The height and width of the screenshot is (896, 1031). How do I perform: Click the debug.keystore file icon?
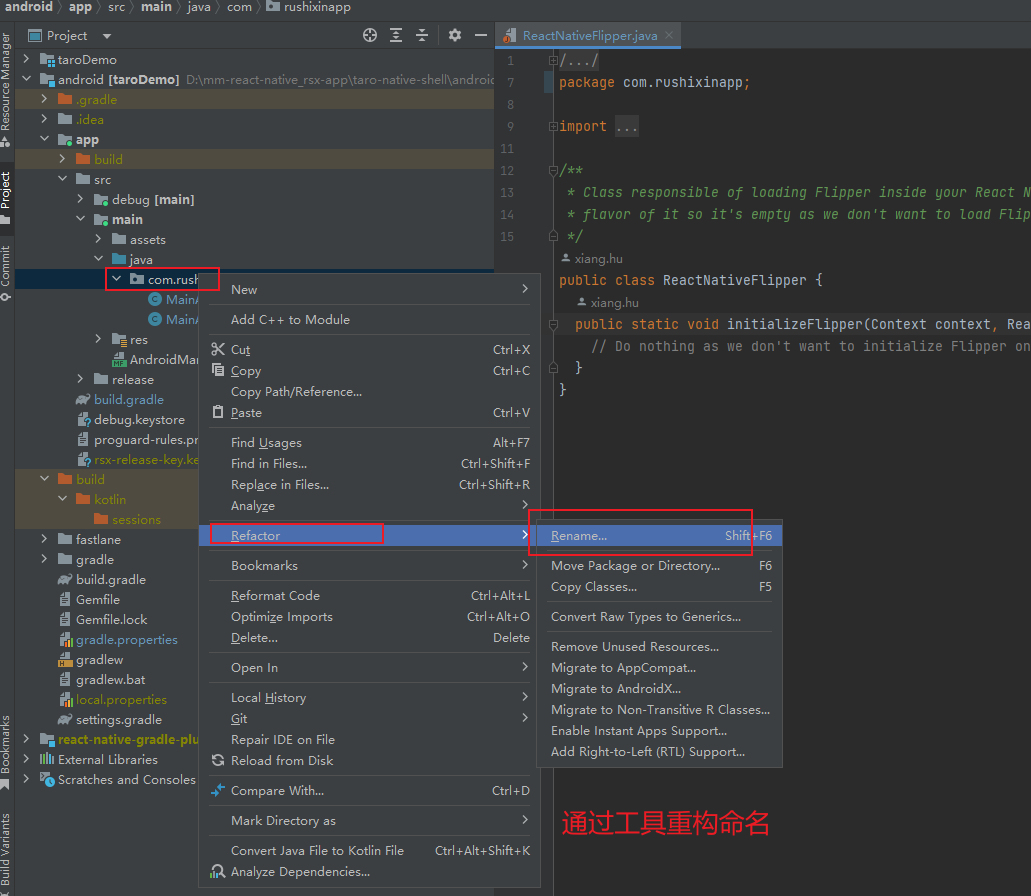84,419
